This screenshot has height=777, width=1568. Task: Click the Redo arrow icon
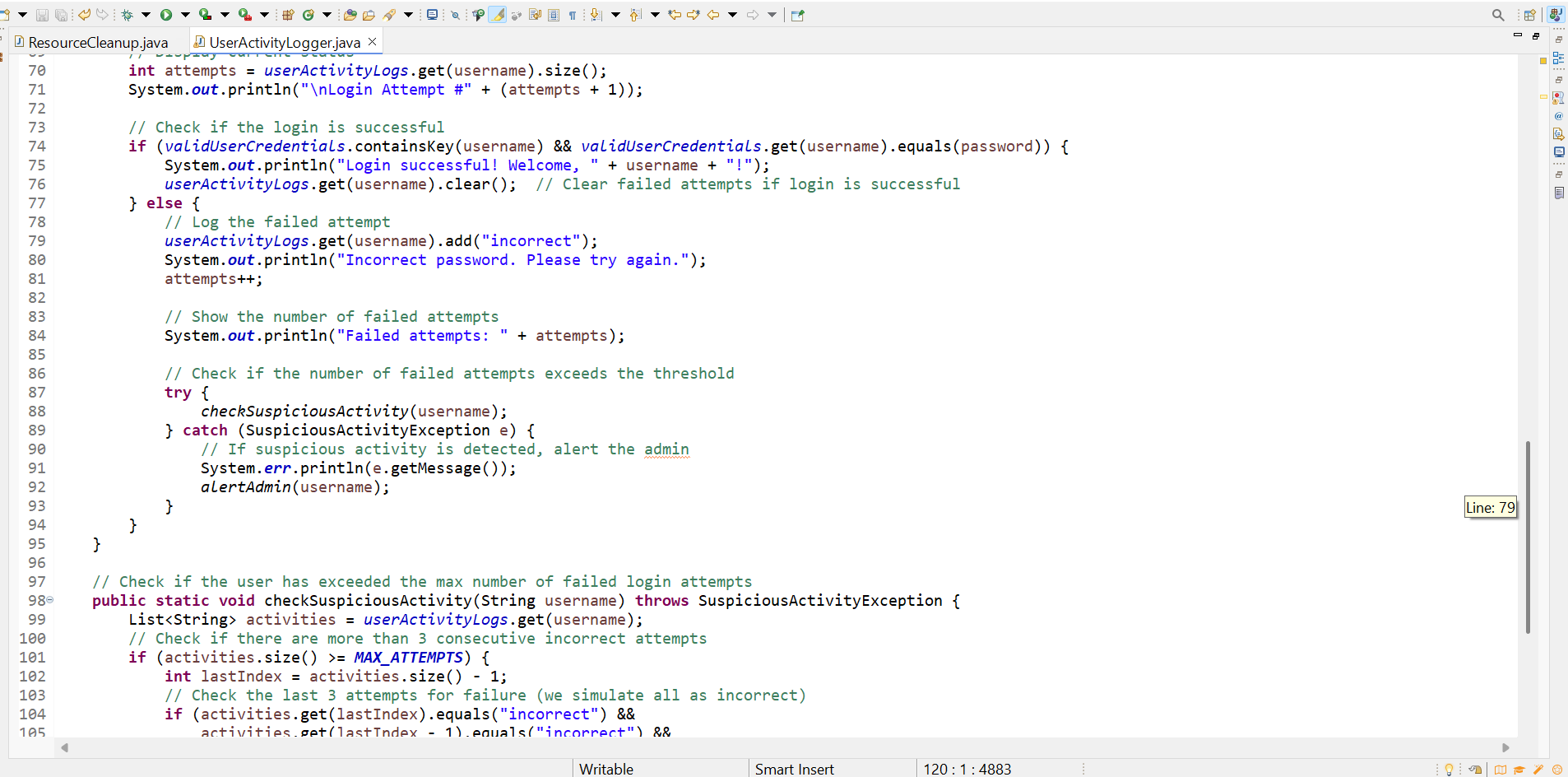[x=102, y=15]
